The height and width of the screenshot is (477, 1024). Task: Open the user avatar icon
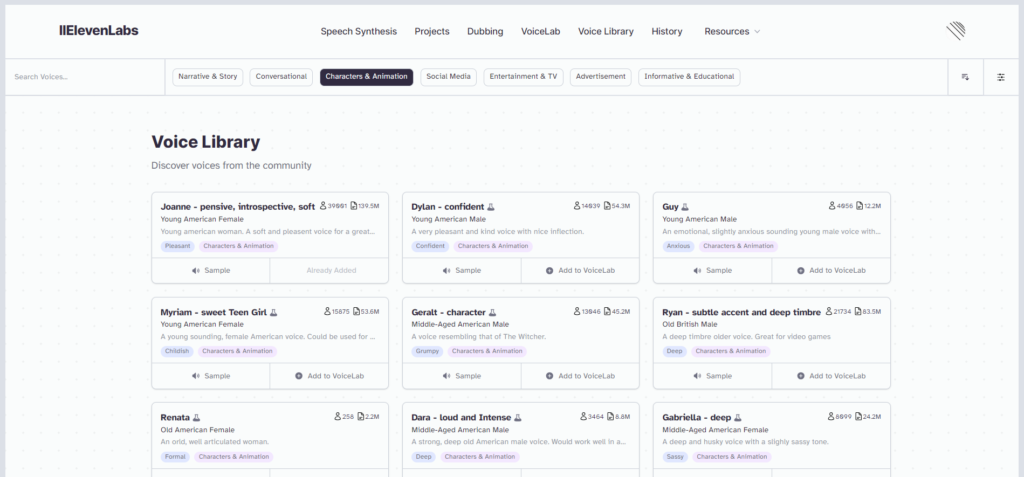tap(955, 31)
